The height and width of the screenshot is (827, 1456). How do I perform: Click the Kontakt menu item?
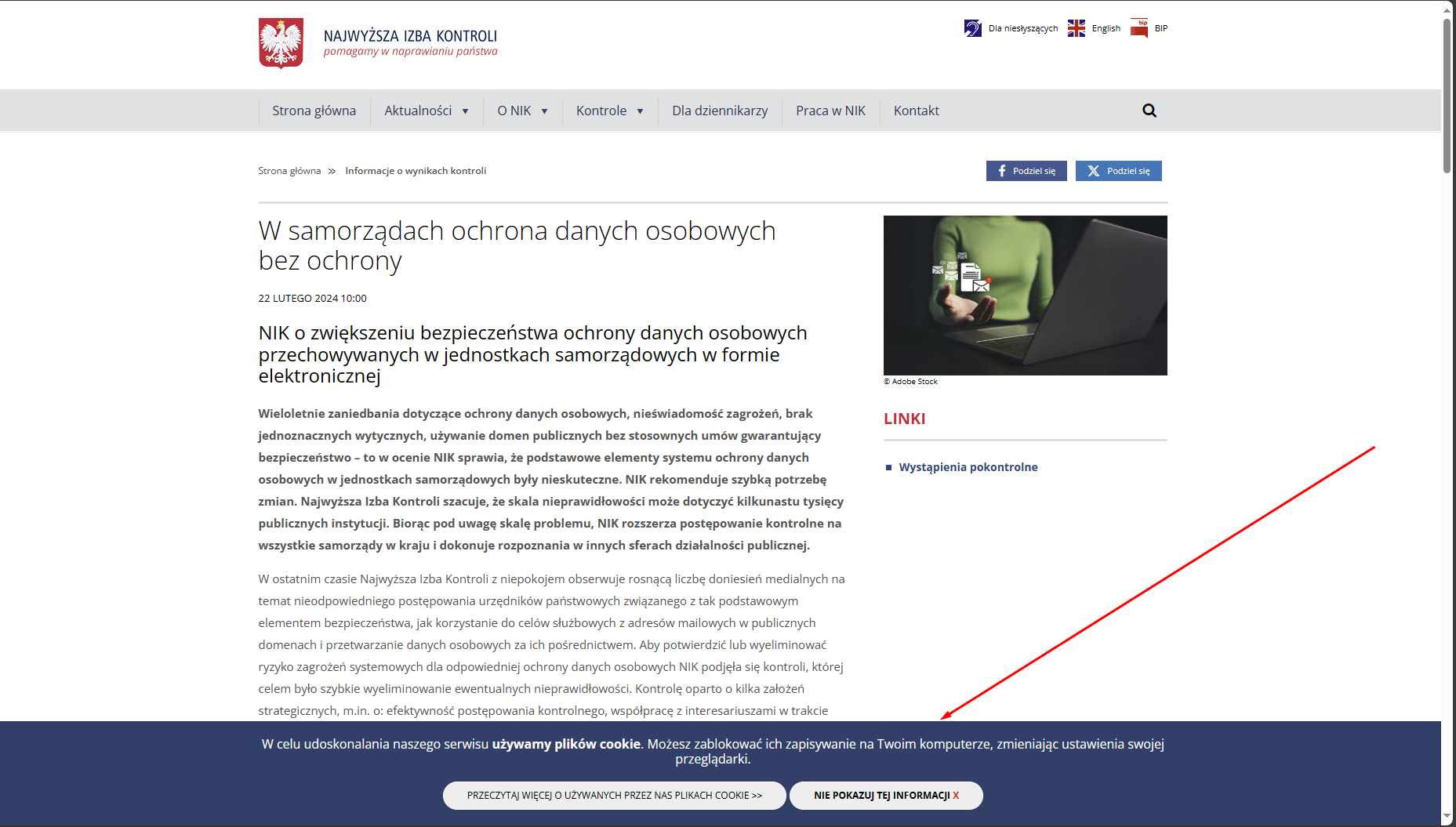[x=916, y=110]
